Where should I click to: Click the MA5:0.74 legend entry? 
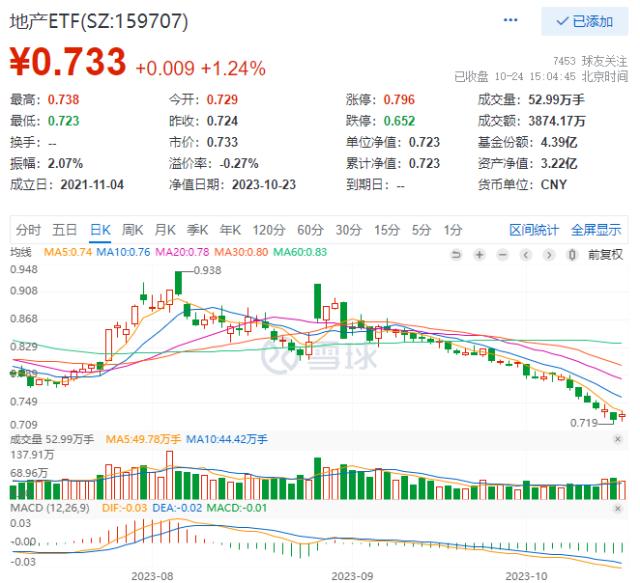[68, 252]
